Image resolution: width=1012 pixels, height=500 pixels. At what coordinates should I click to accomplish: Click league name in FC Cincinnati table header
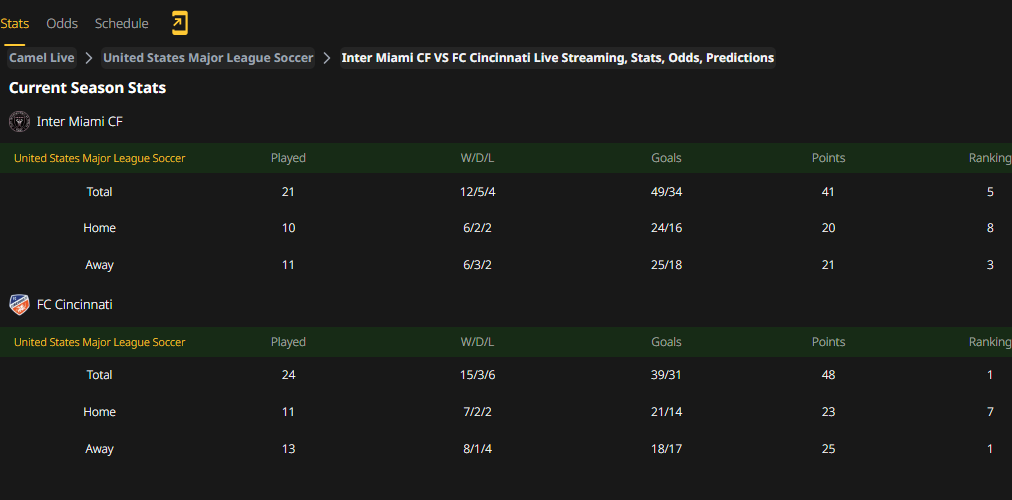click(99, 342)
